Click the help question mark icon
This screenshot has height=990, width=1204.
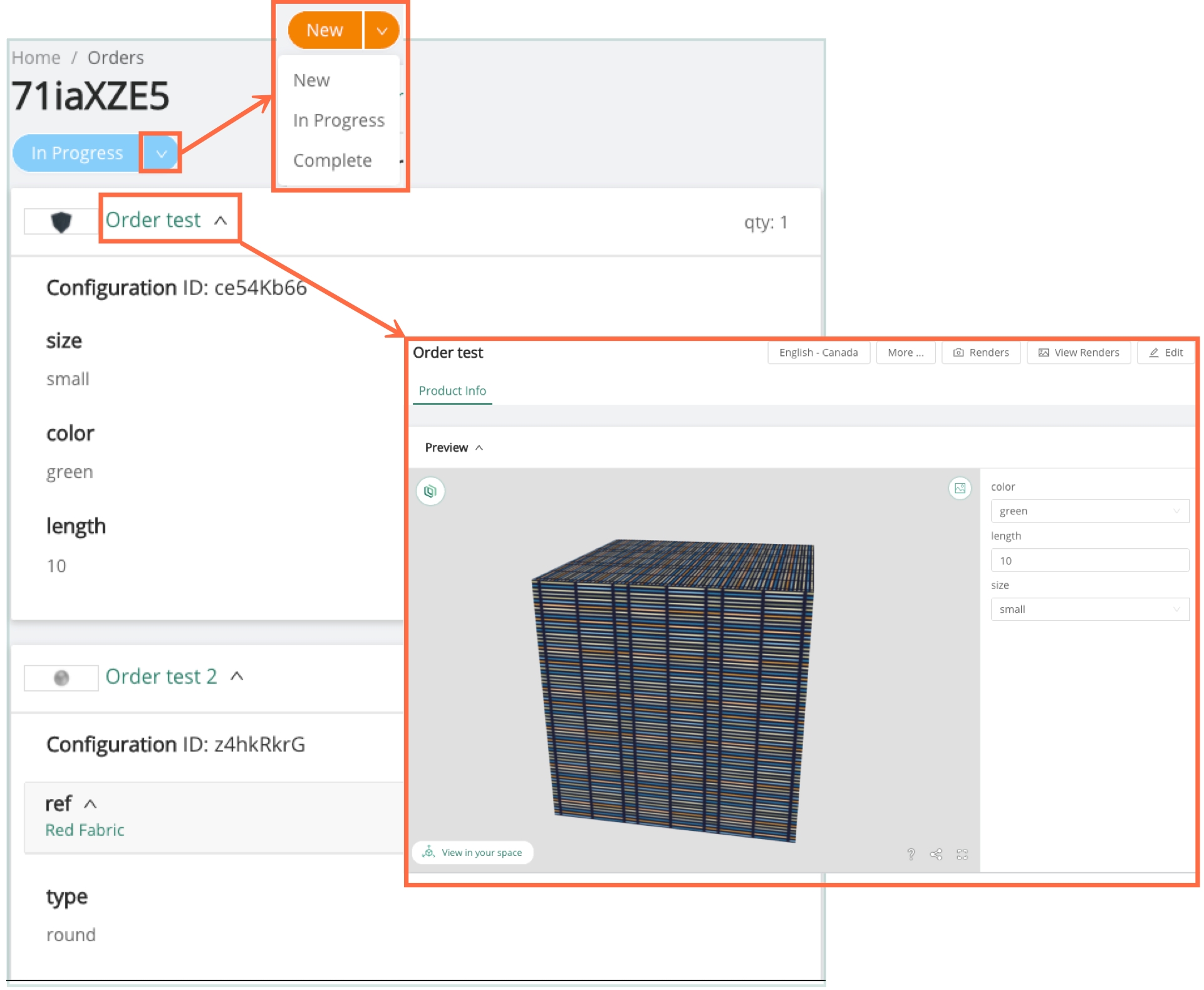(910, 854)
